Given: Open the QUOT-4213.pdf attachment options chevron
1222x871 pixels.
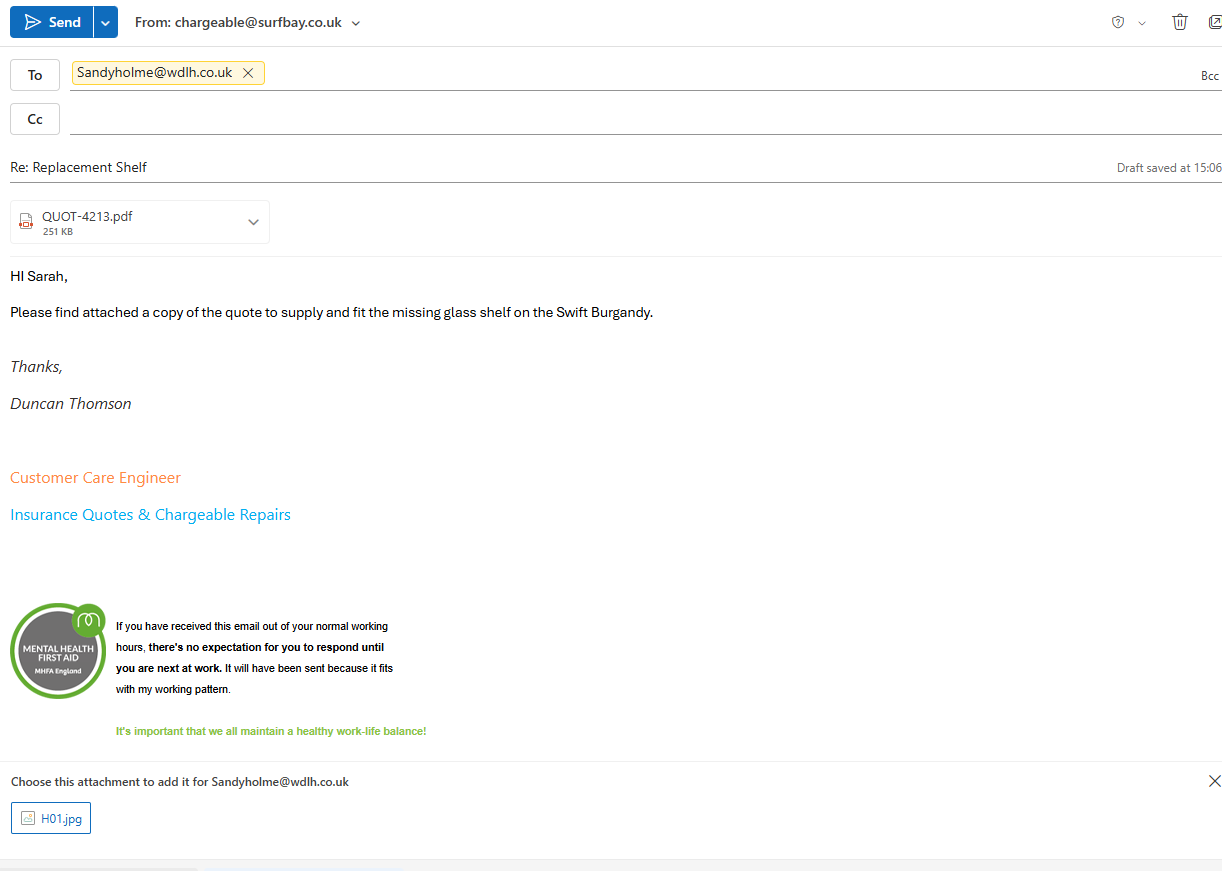Looking at the screenshot, I should pyautogui.click(x=253, y=222).
